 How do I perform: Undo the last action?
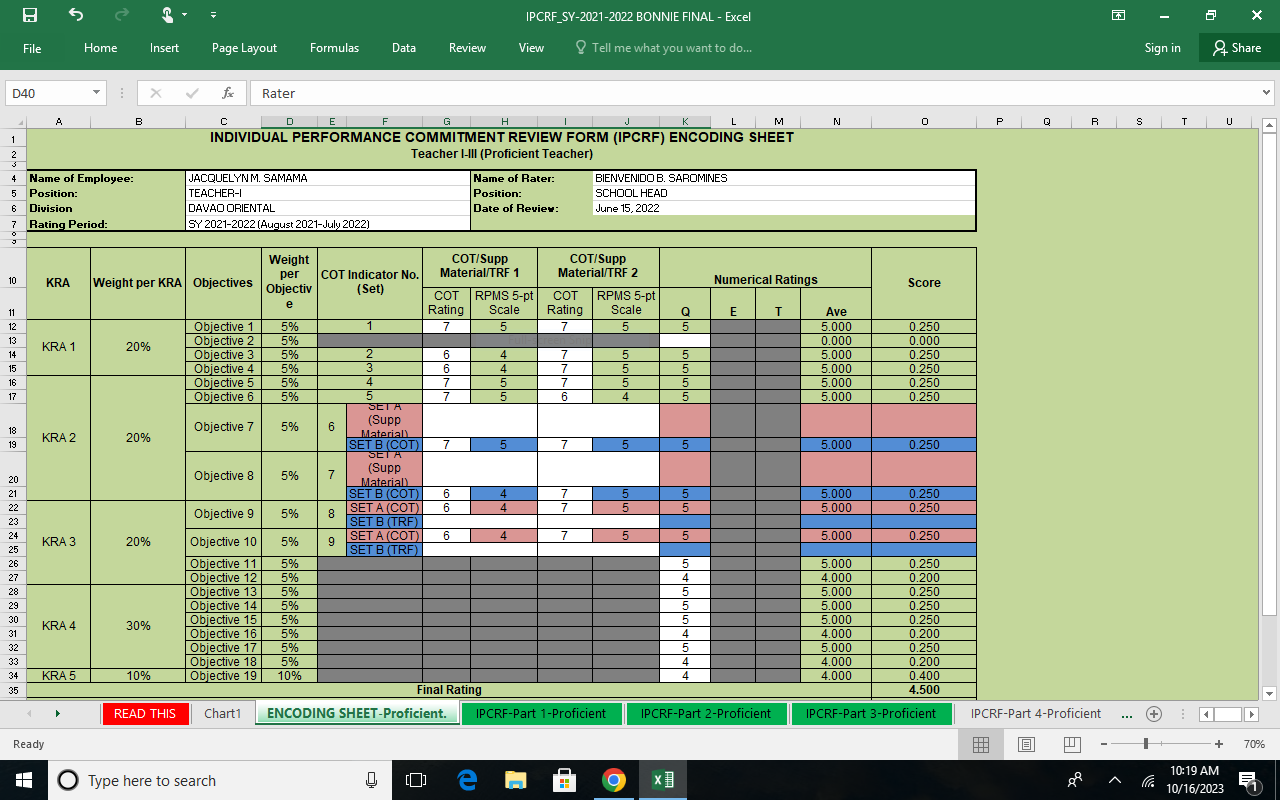coord(77,16)
